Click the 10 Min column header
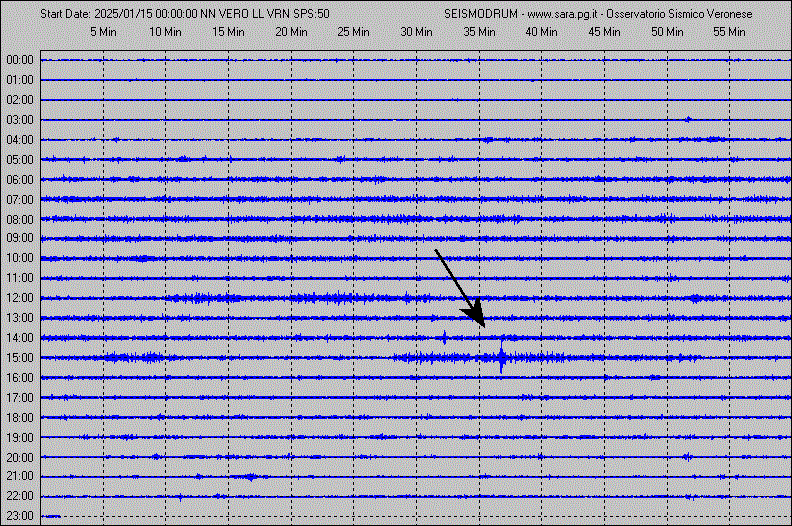The width and height of the screenshot is (792, 526). 165,32
